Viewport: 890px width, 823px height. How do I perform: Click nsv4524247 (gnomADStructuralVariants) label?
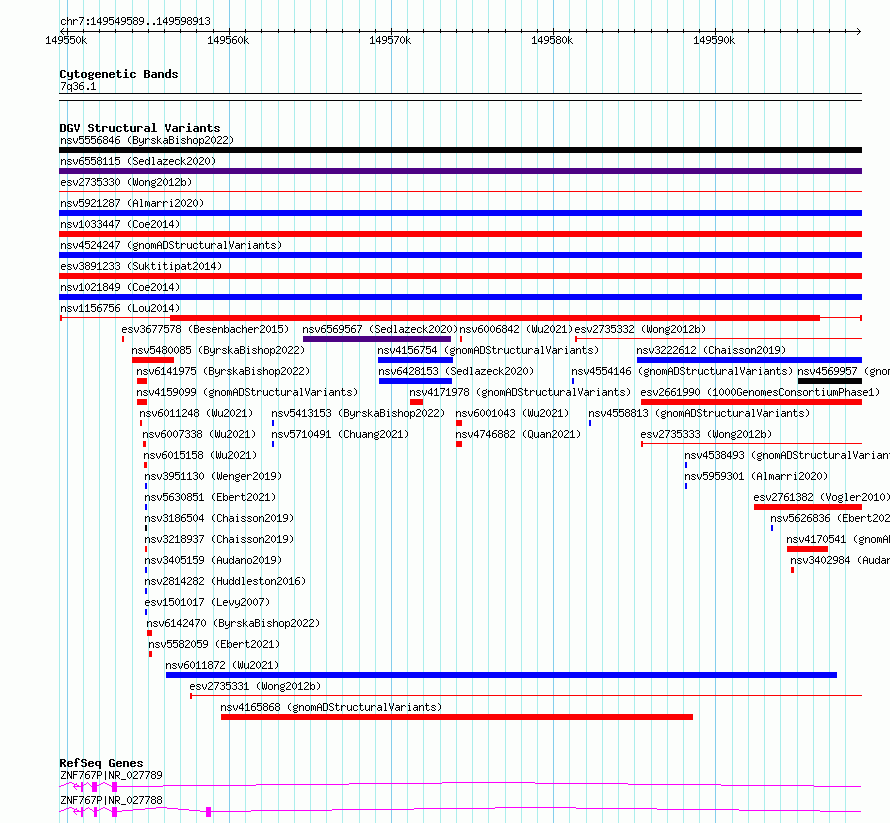tap(171, 245)
